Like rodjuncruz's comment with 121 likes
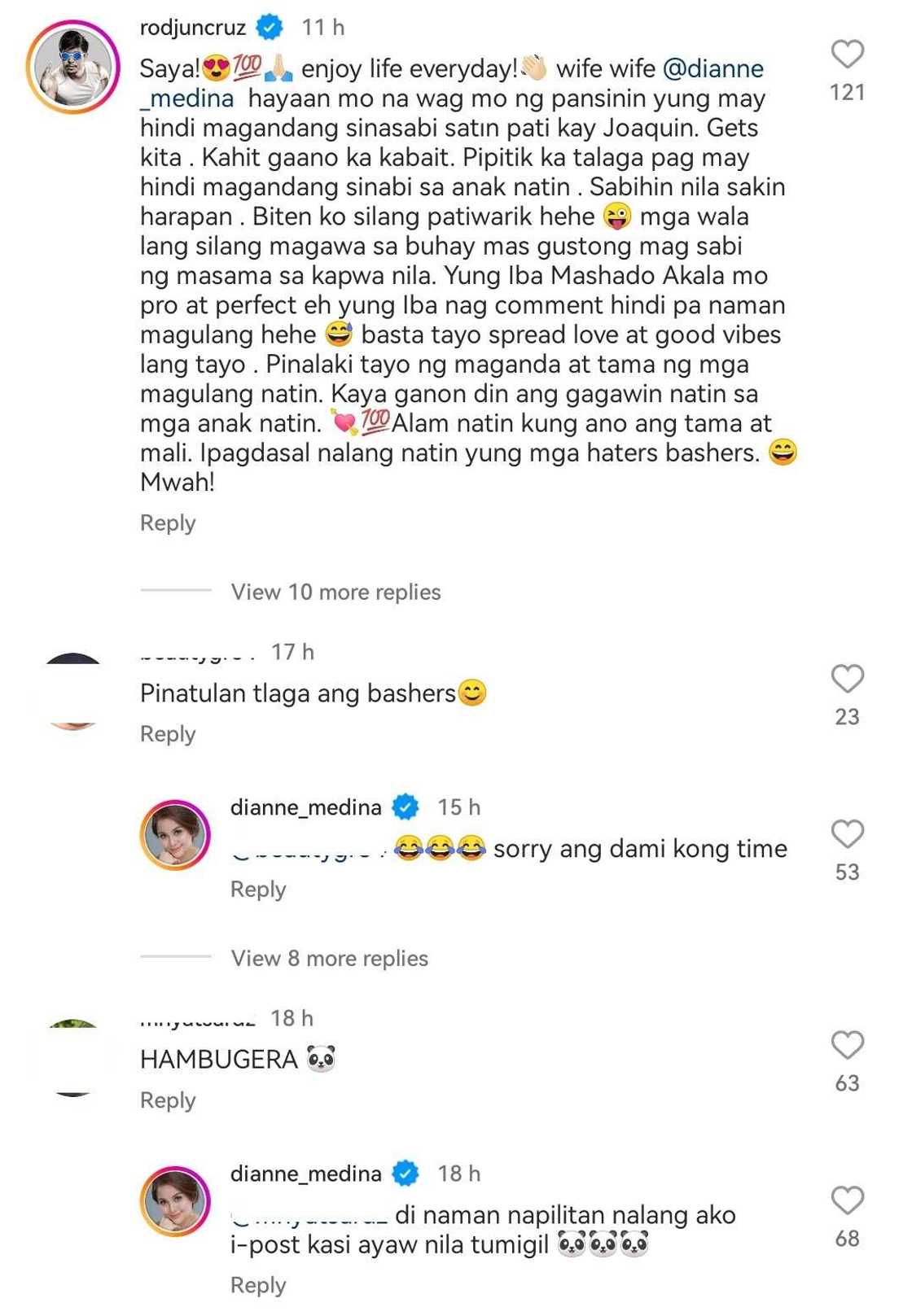Screen dimensions: 912x1316 pos(847,54)
